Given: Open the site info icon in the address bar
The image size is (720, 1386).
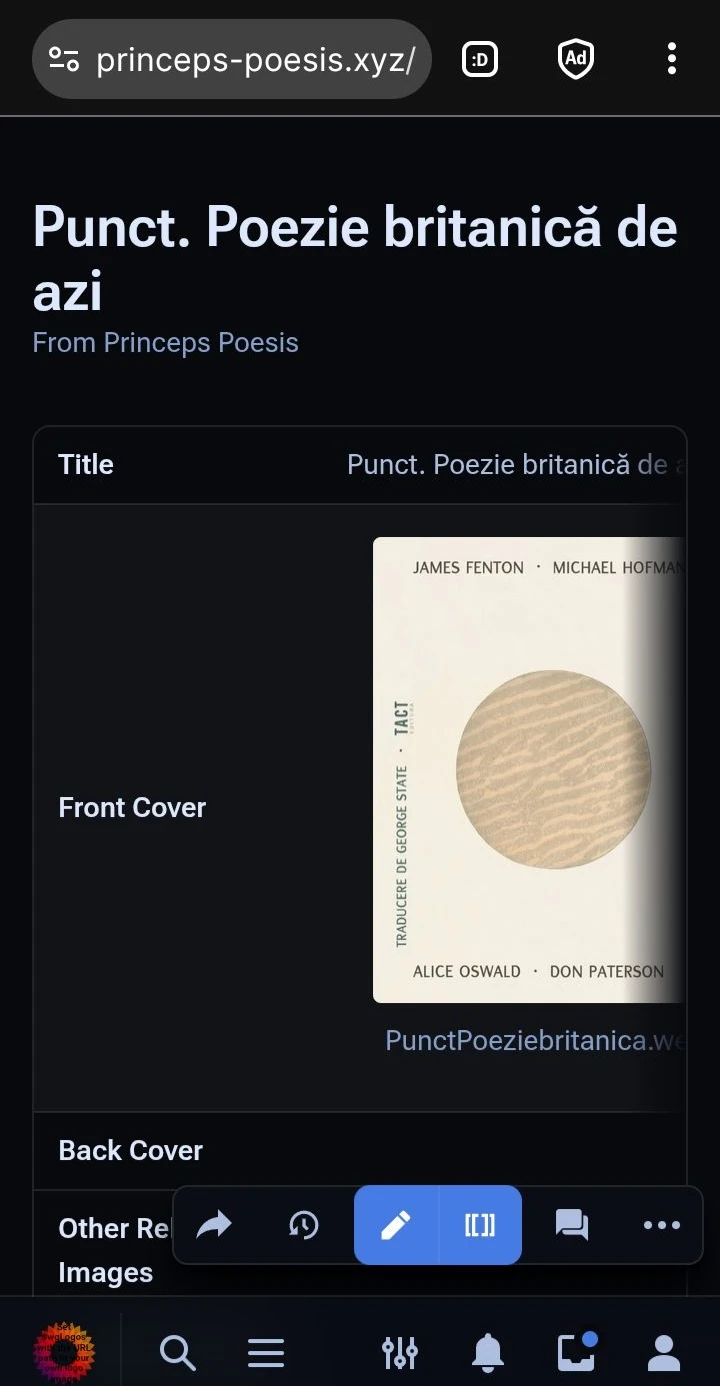Looking at the screenshot, I should click(x=65, y=60).
